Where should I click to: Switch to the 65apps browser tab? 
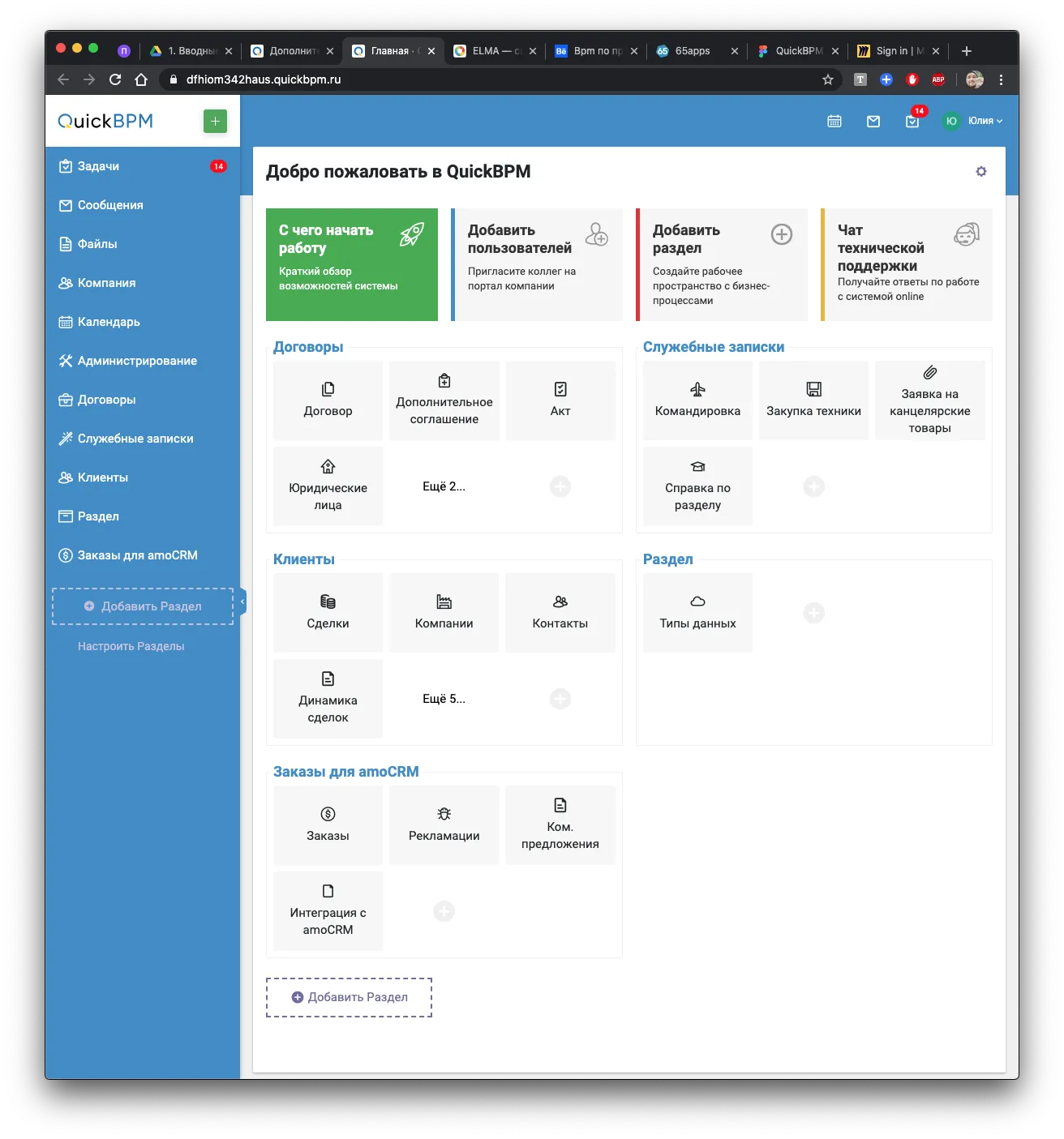[x=697, y=50]
